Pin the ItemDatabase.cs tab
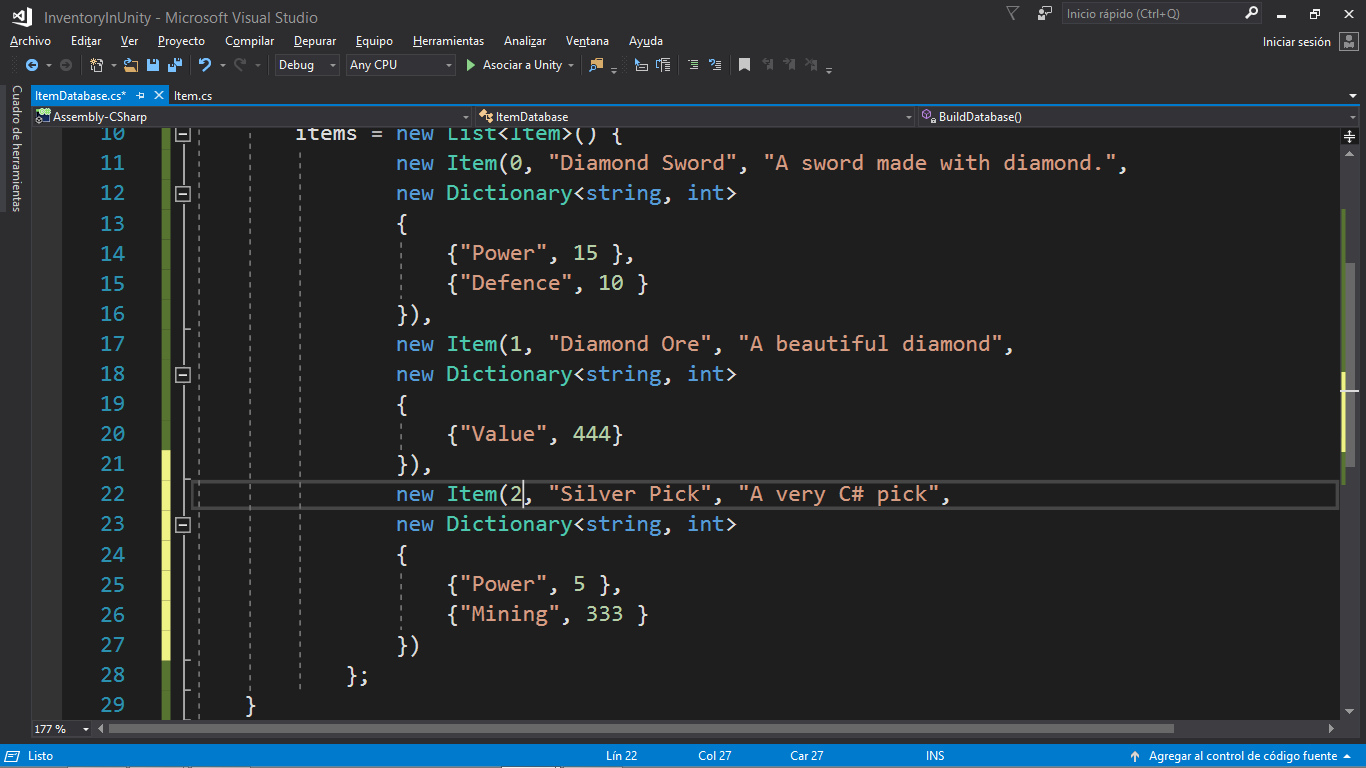This screenshot has width=1366, height=768. tap(141, 96)
